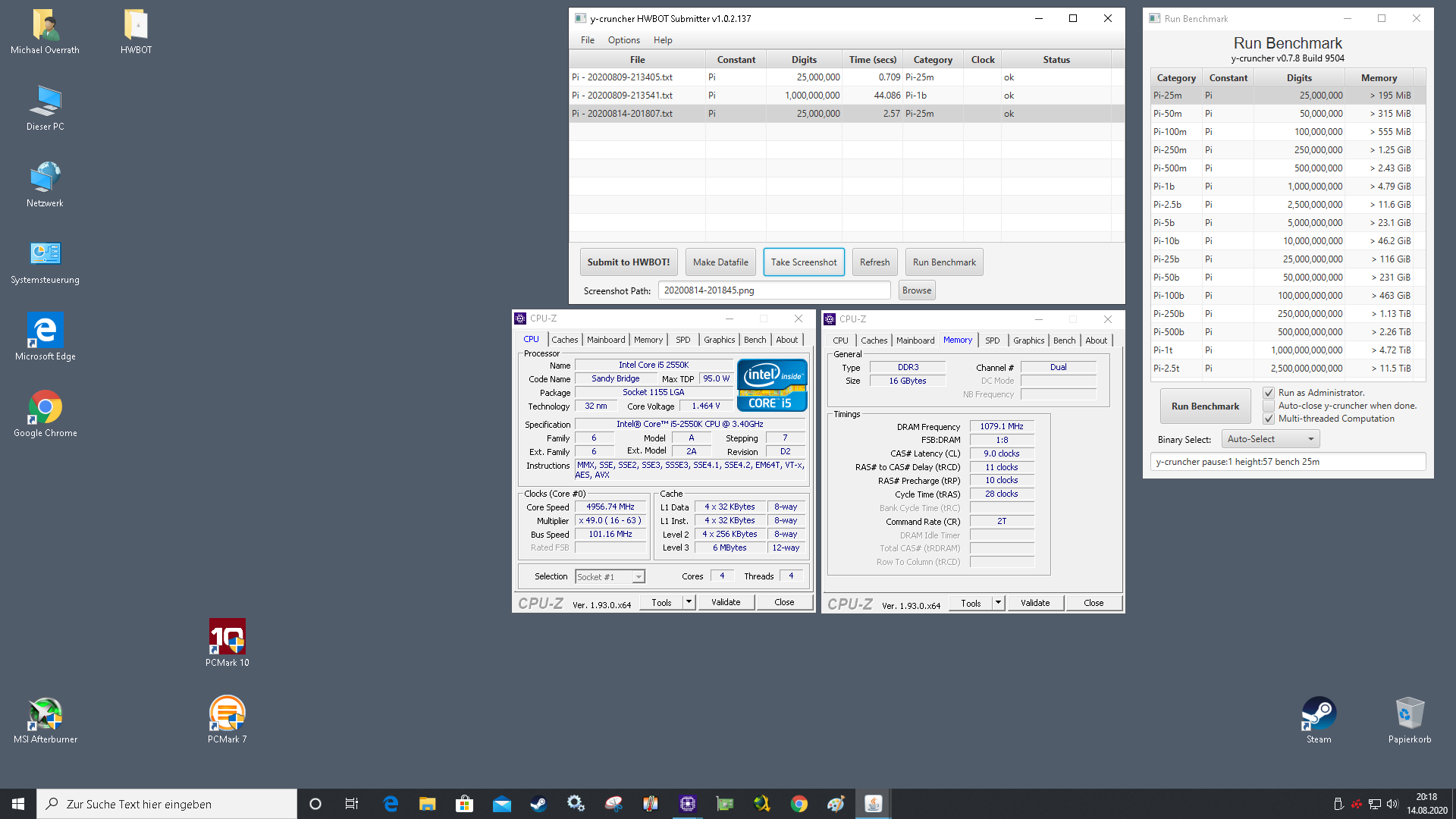
Task: Open the Steam desktop shortcut
Action: (1319, 720)
